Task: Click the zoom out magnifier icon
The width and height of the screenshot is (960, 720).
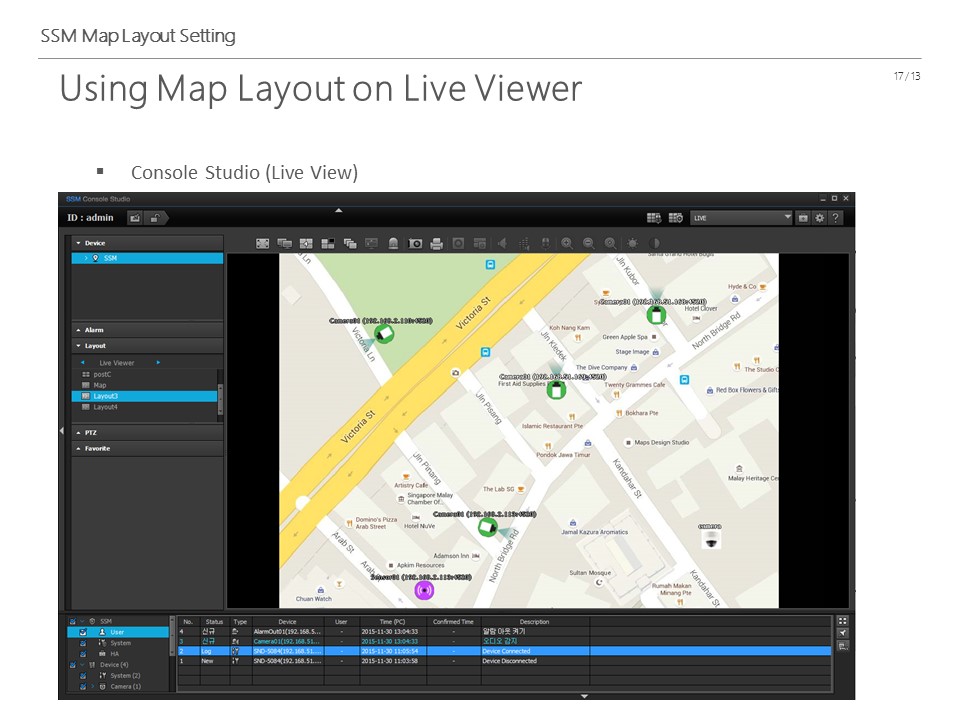Action: pyautogui.click(x=588, y=244)
